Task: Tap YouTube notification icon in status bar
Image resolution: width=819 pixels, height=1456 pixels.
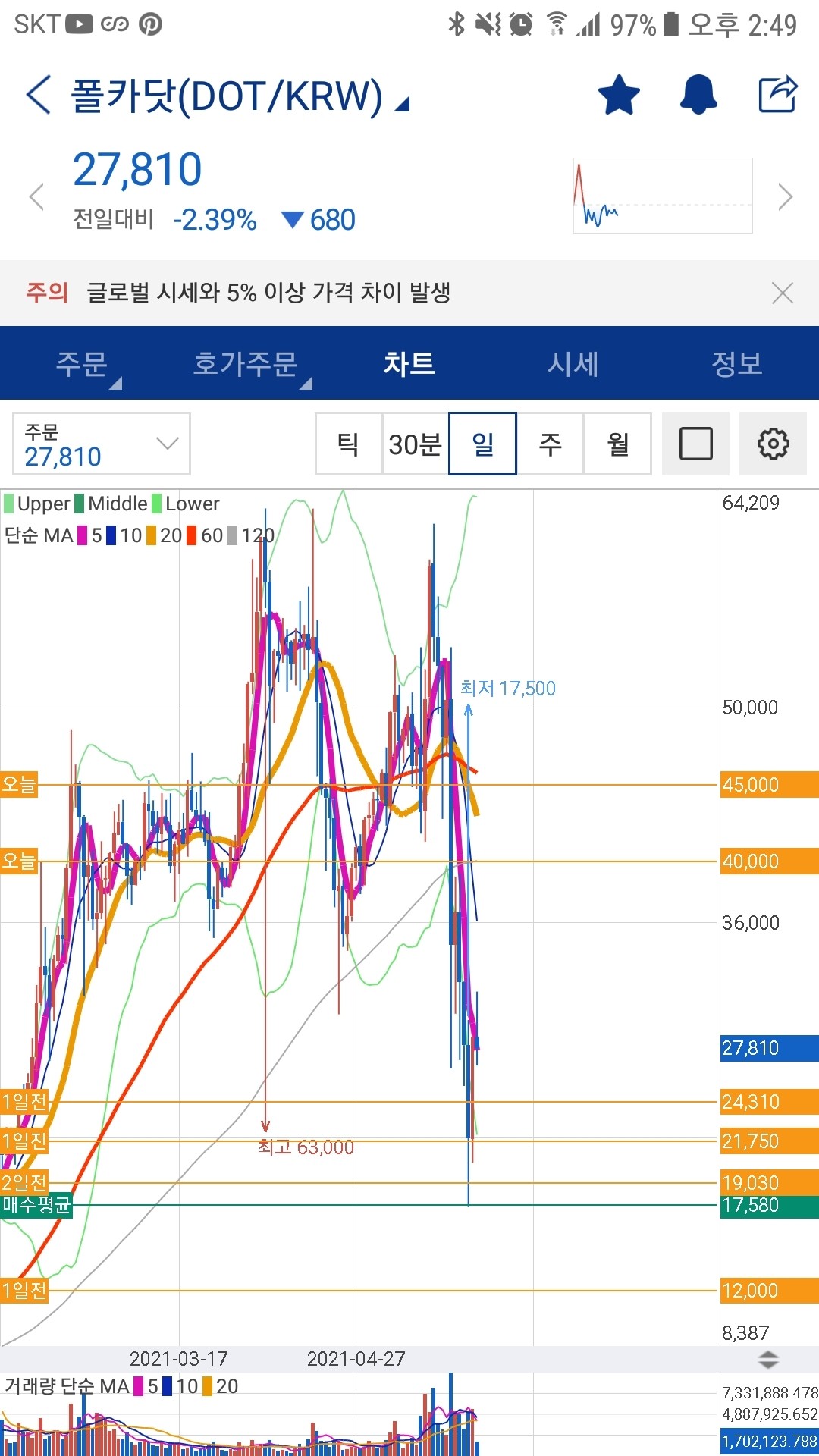Action: [x=79, y=24]
